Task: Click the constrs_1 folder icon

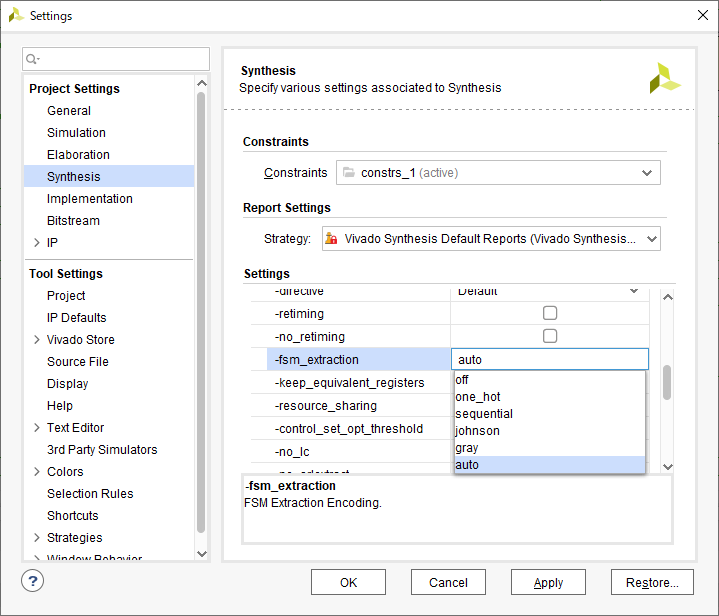Action: pyautogui.click(x=349, y=172)
